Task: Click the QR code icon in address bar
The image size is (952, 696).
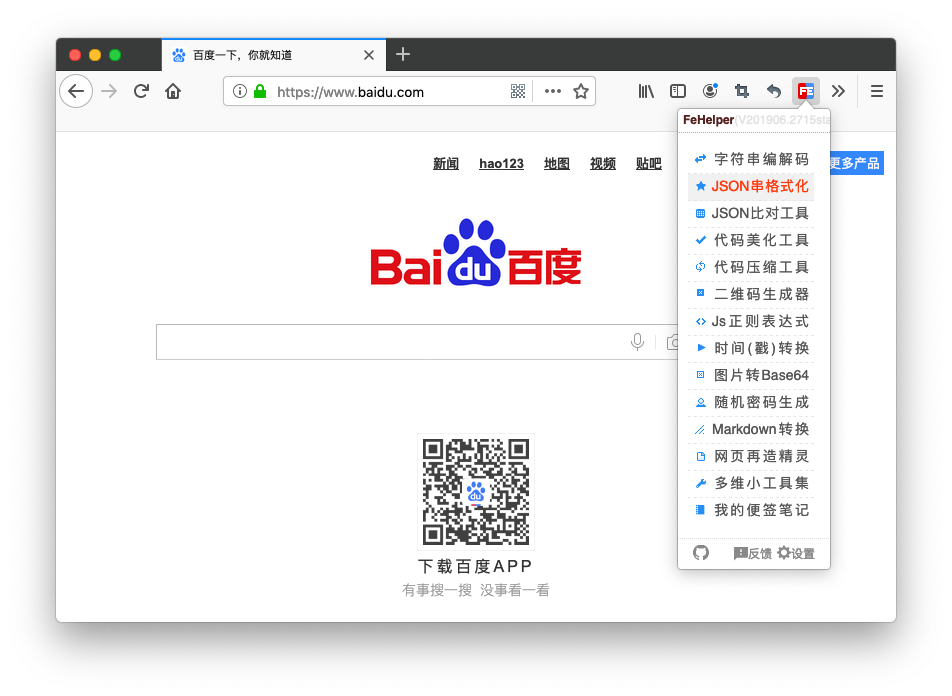Action: click(x=518, y=92)
